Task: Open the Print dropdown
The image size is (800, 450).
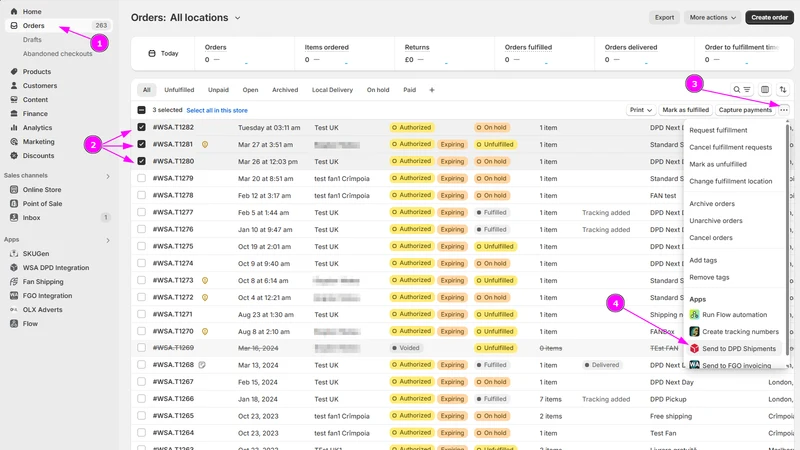Action: [x=641, y=110]
